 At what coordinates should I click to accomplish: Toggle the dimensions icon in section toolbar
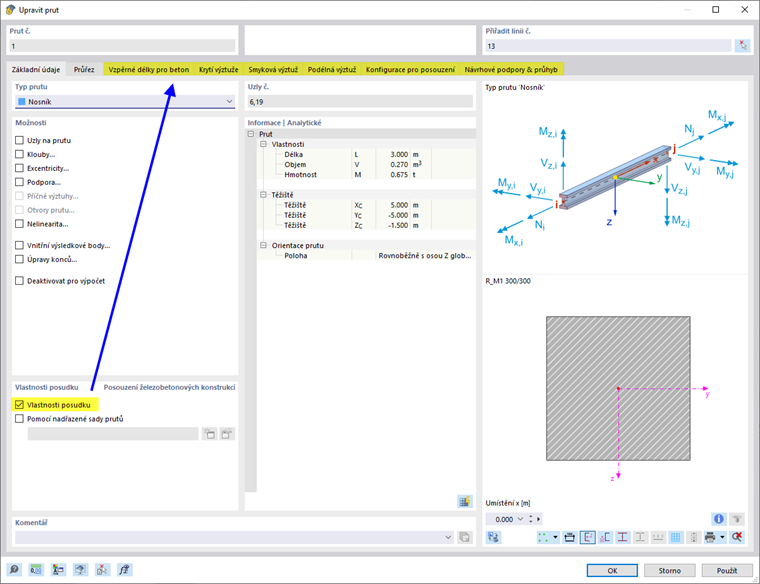570,537
